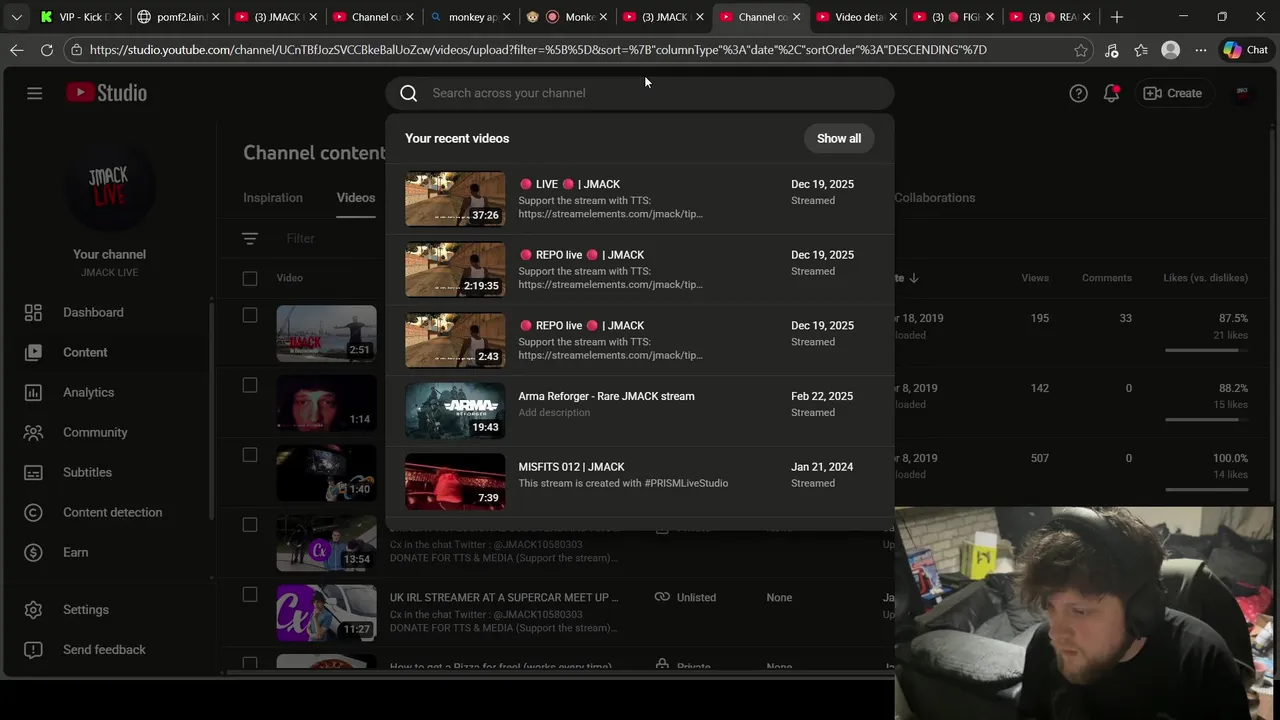Open the notifications bell

tap(1111, 93)
